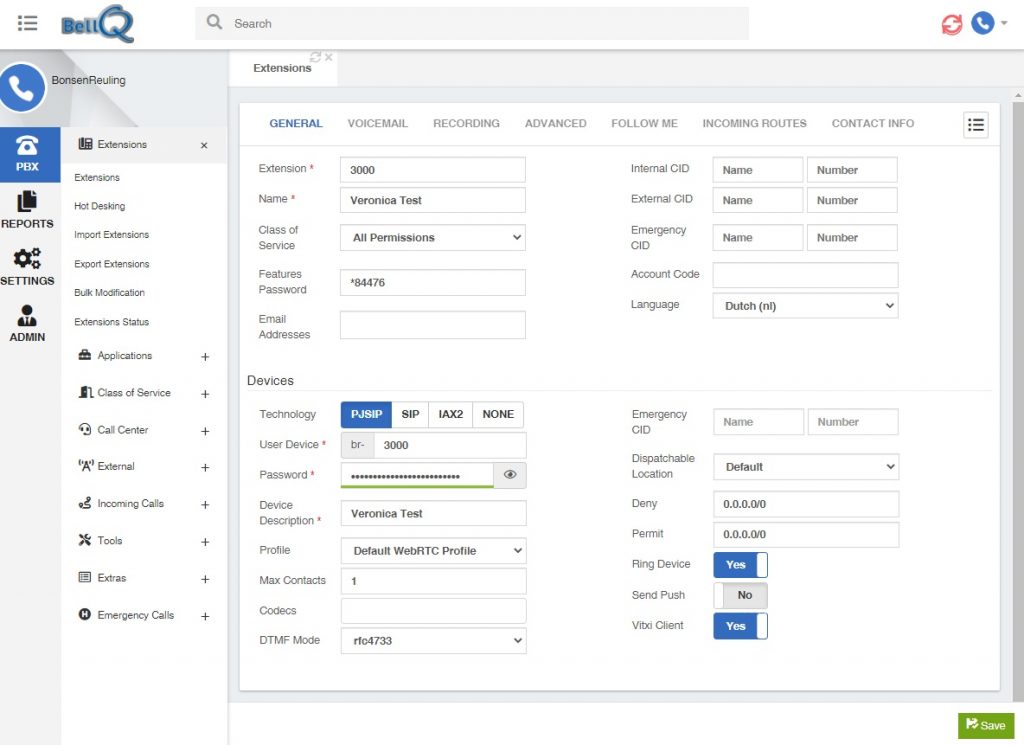Open the Profile dropdown

pyautogui.click(x=434, y=551)
